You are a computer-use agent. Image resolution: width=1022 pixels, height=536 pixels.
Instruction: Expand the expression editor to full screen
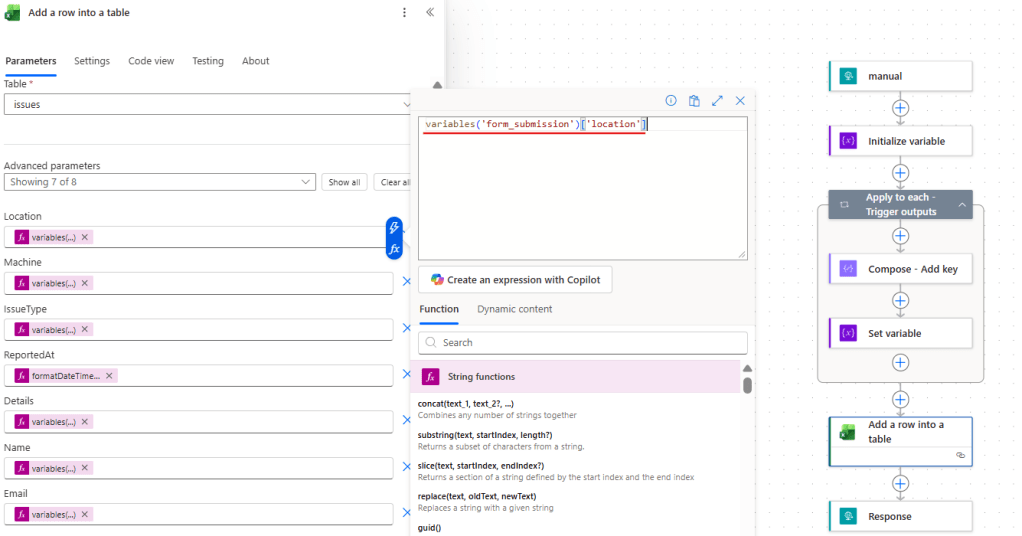pos(717,101)
